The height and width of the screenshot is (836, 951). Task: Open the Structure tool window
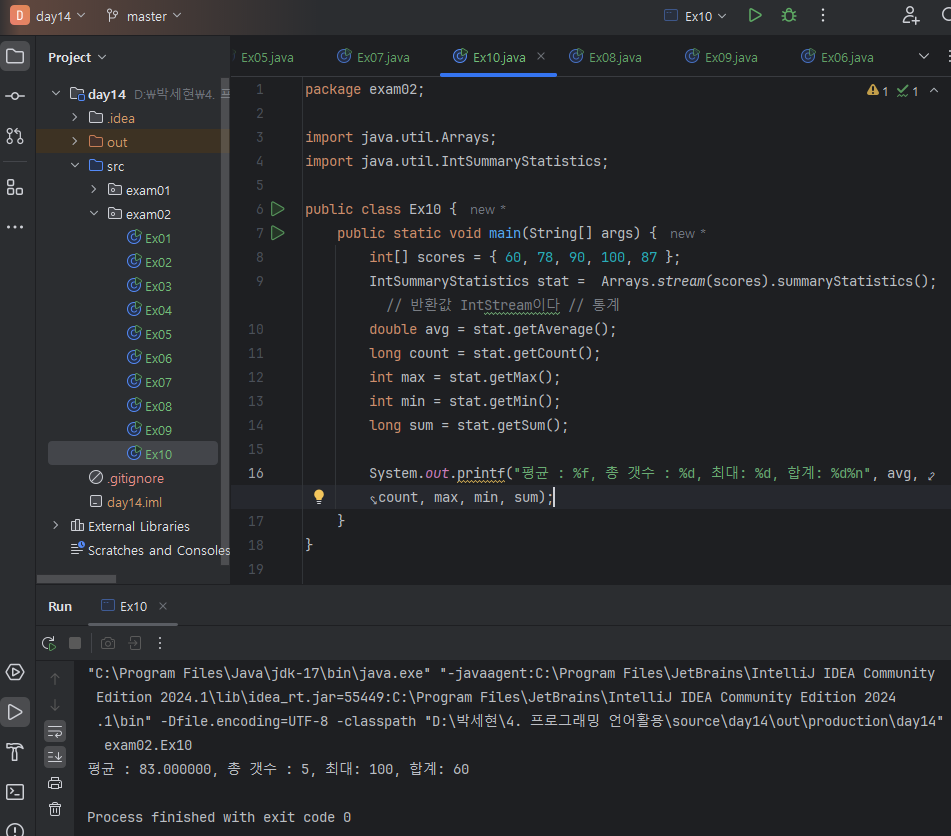point(15,187)
